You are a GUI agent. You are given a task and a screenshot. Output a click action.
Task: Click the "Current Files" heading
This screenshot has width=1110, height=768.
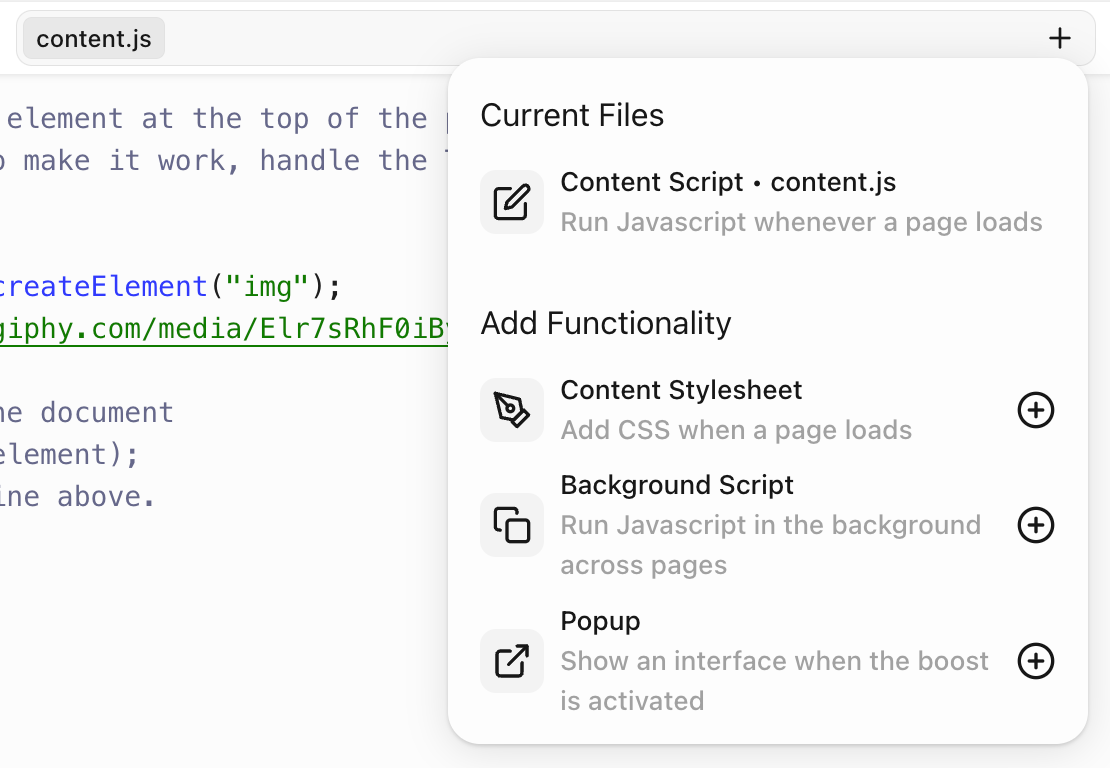572,115
